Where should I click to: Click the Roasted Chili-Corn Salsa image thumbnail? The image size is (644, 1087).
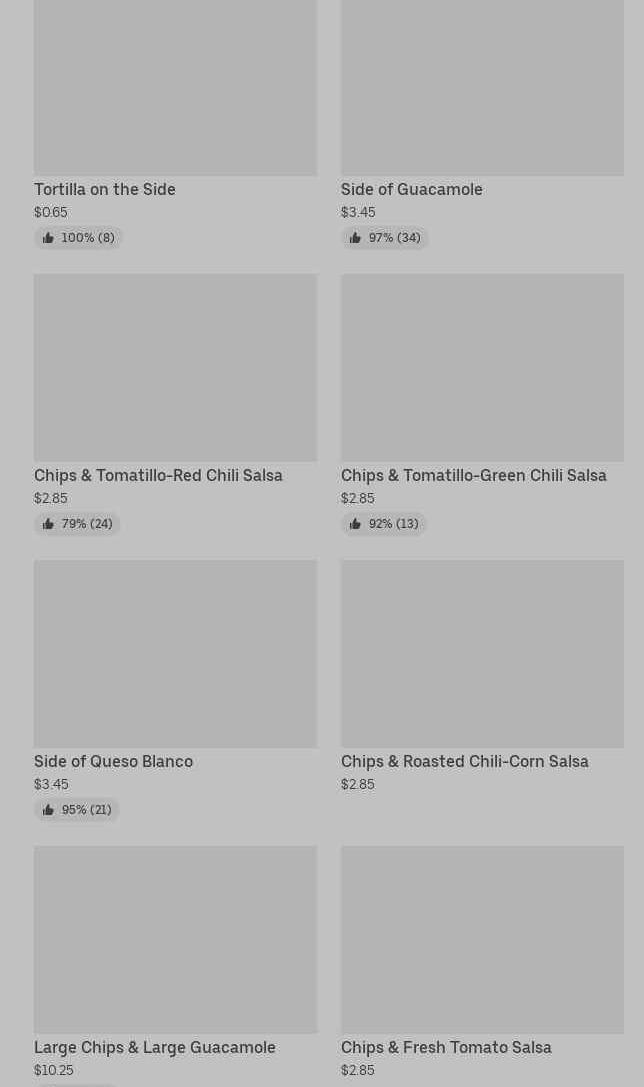482,653
